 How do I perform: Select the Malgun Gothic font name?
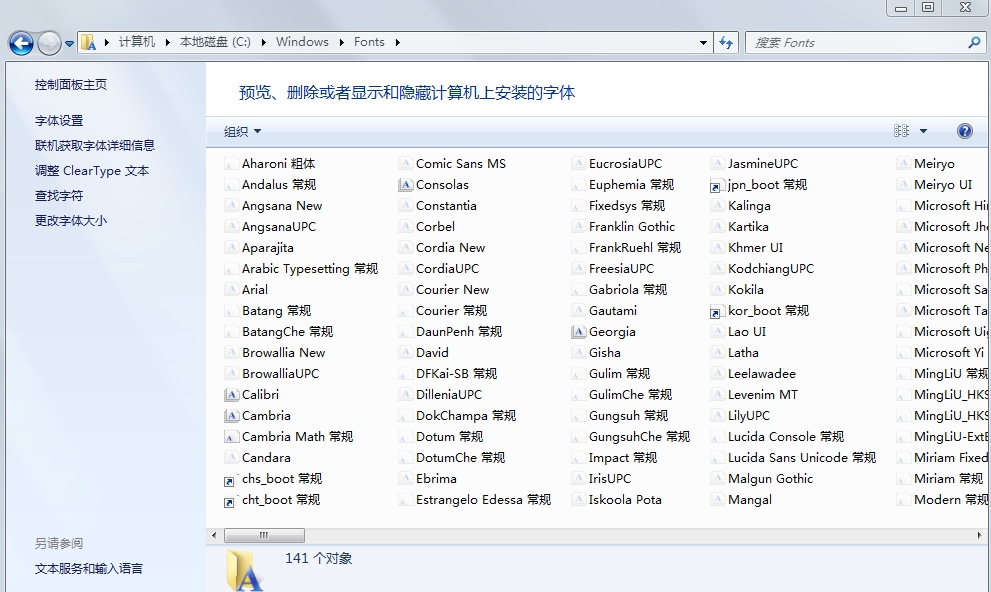point(770,479)
